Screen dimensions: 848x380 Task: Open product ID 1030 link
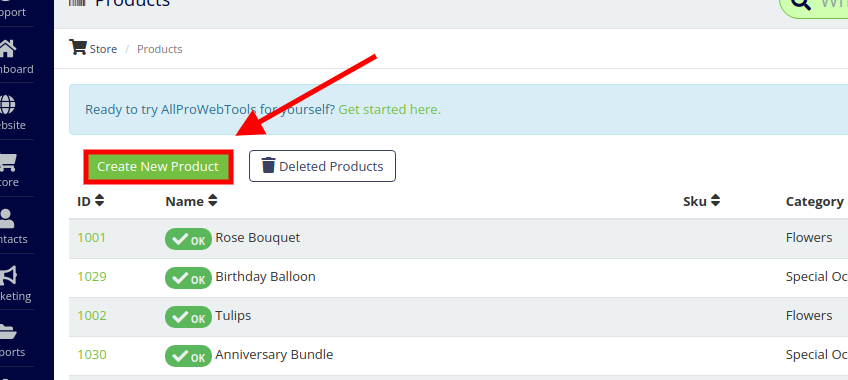point(92,355)
